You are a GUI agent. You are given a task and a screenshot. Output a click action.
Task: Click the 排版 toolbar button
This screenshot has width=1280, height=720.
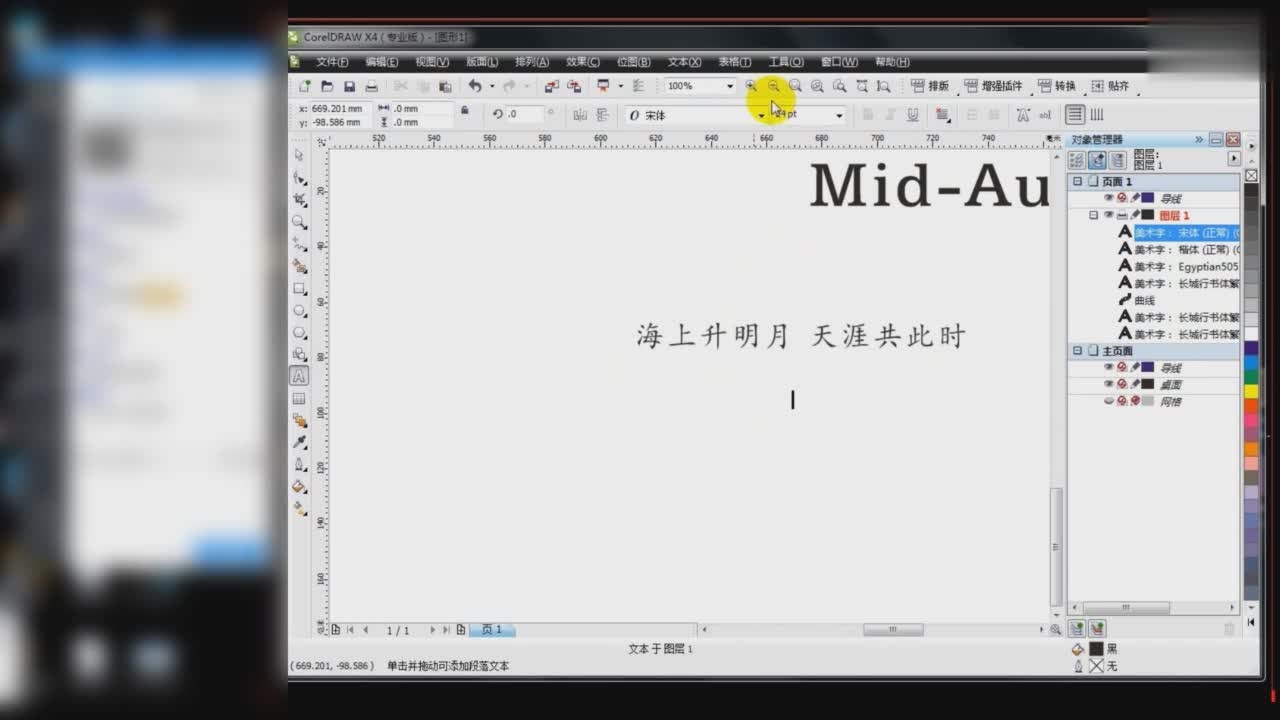930,87
